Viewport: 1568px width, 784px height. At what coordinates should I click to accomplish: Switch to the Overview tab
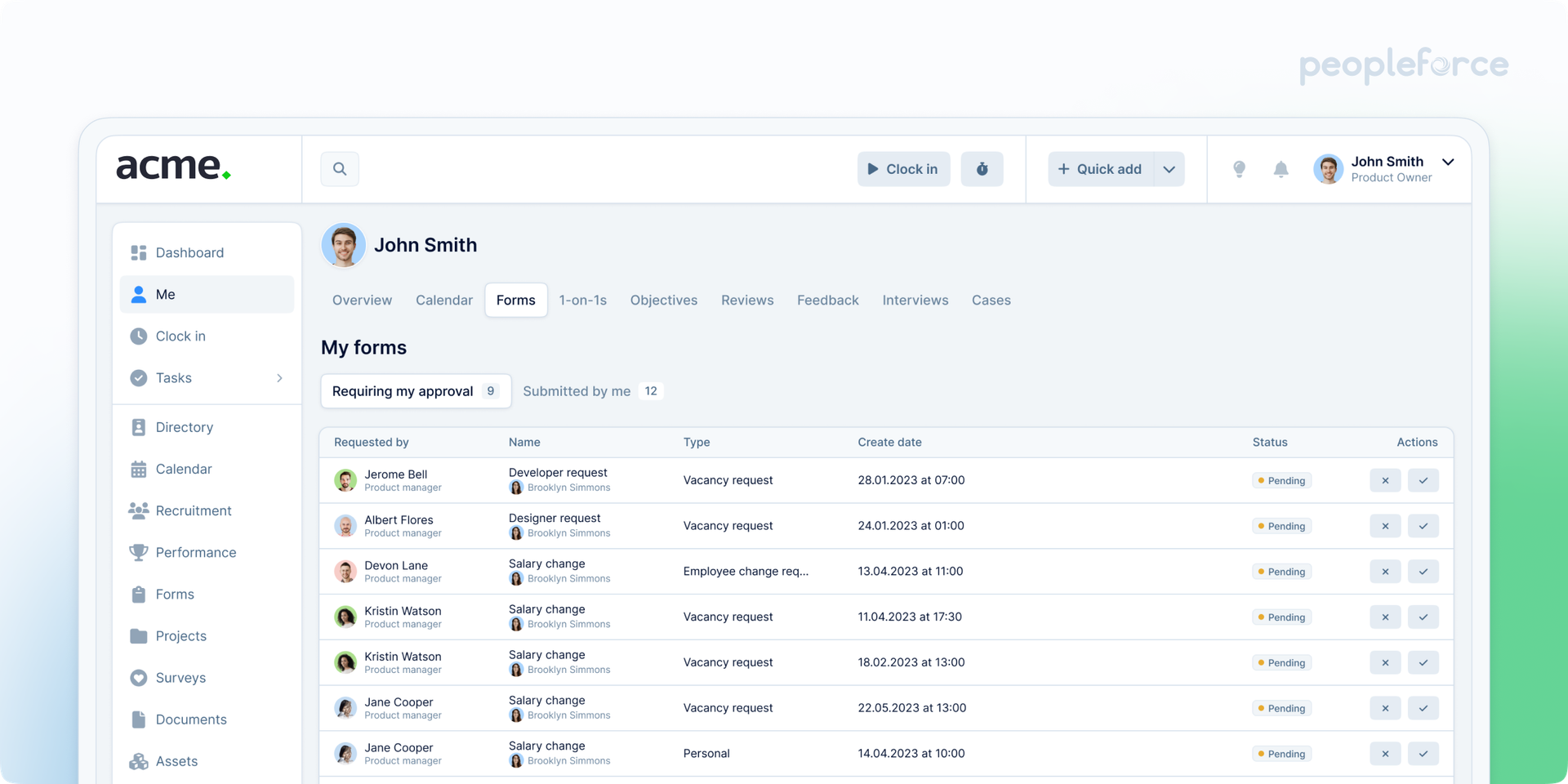(x=362, y=301)
